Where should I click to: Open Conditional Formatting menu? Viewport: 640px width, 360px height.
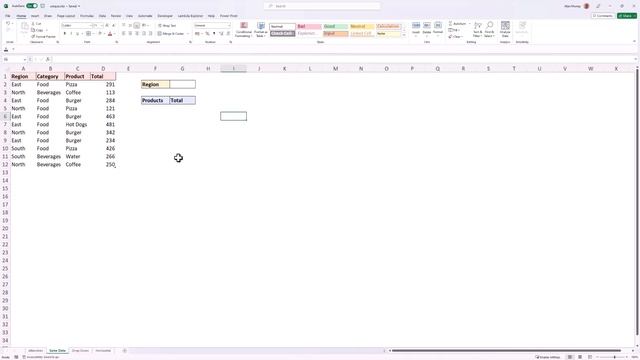[244, 30]
